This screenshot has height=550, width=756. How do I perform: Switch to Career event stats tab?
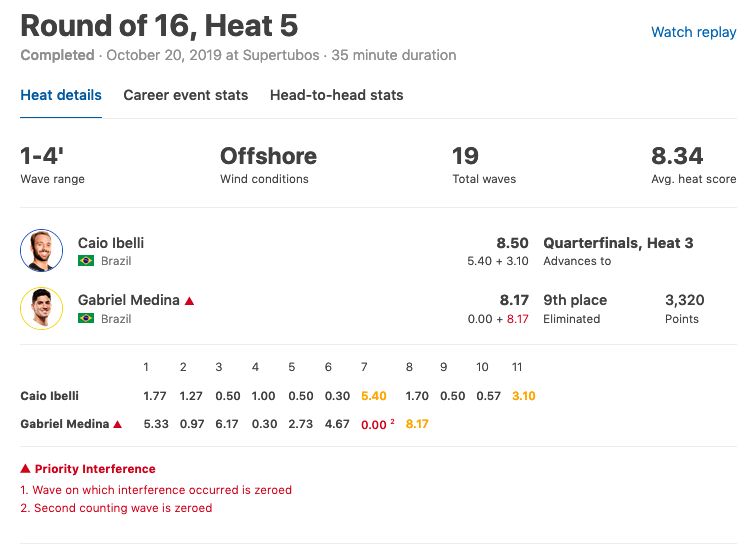pyautogui.click(x=186, y=95)
